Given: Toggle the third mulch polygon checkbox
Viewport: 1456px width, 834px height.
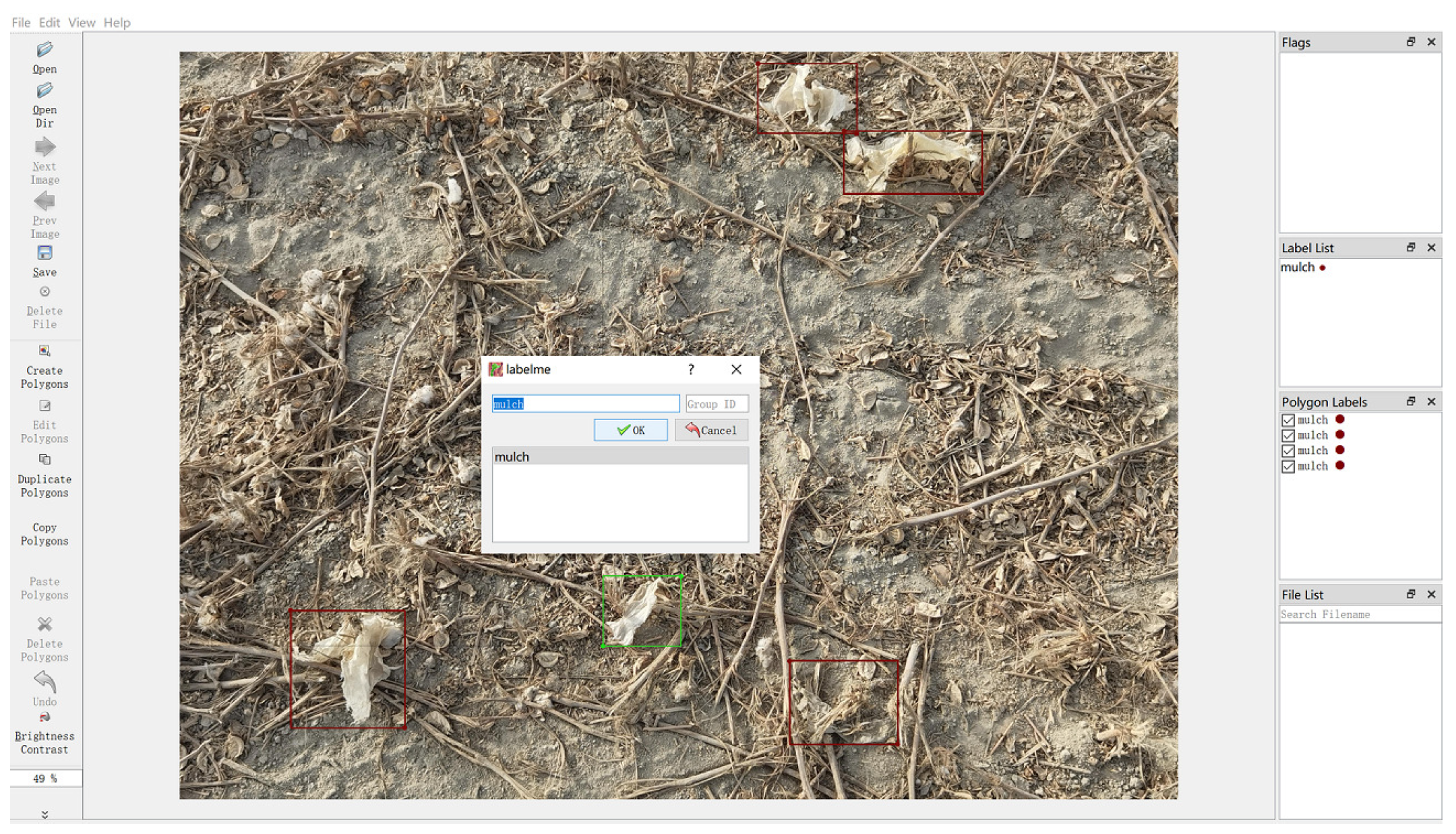Looking at the screenshot, I should pyautogui.click(x=1288, y=451).
